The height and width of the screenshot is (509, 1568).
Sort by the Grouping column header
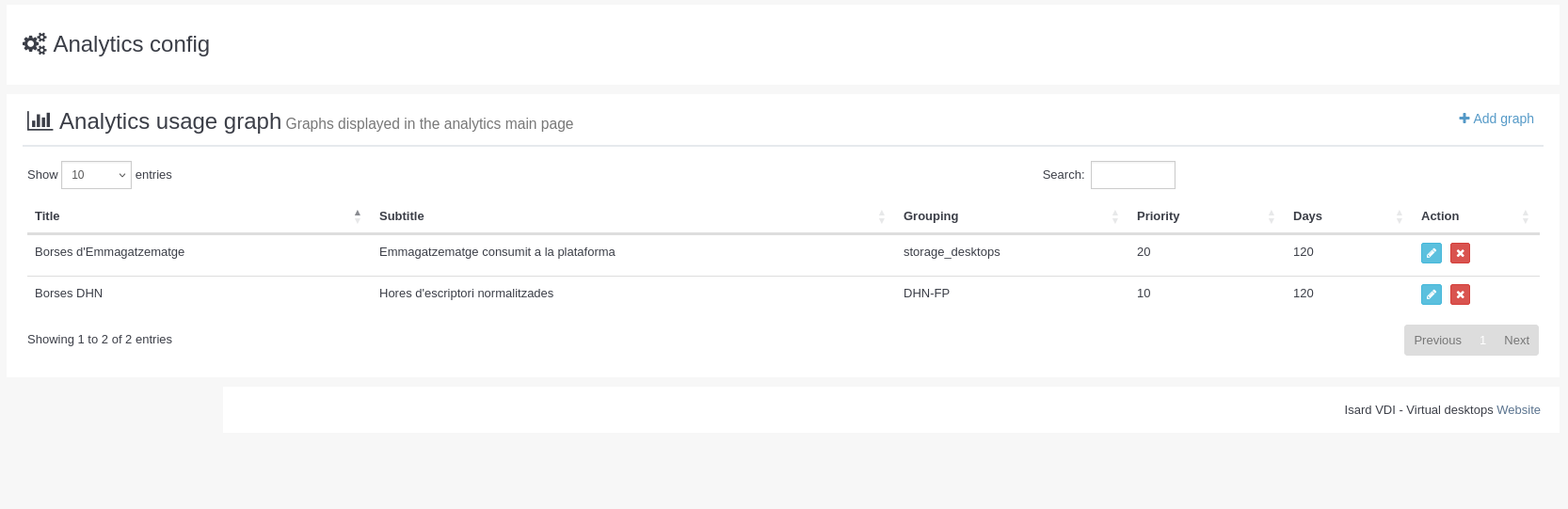(931, 216)
